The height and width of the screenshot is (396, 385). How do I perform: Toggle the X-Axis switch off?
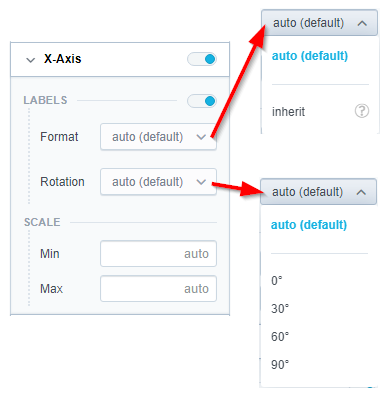[202, 59]
